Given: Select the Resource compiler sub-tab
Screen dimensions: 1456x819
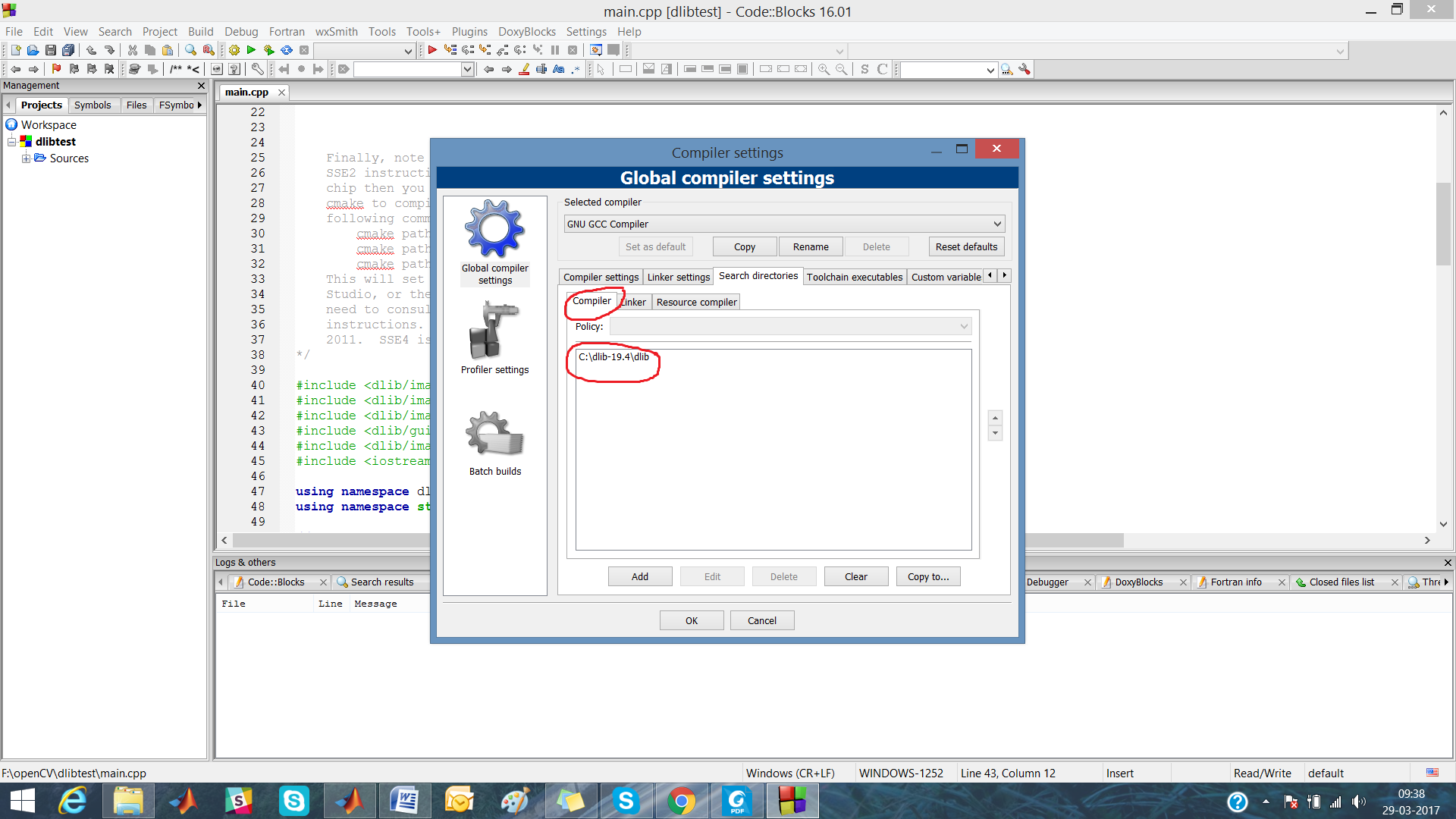Looking at the screenshot, I should pos(696,302).
